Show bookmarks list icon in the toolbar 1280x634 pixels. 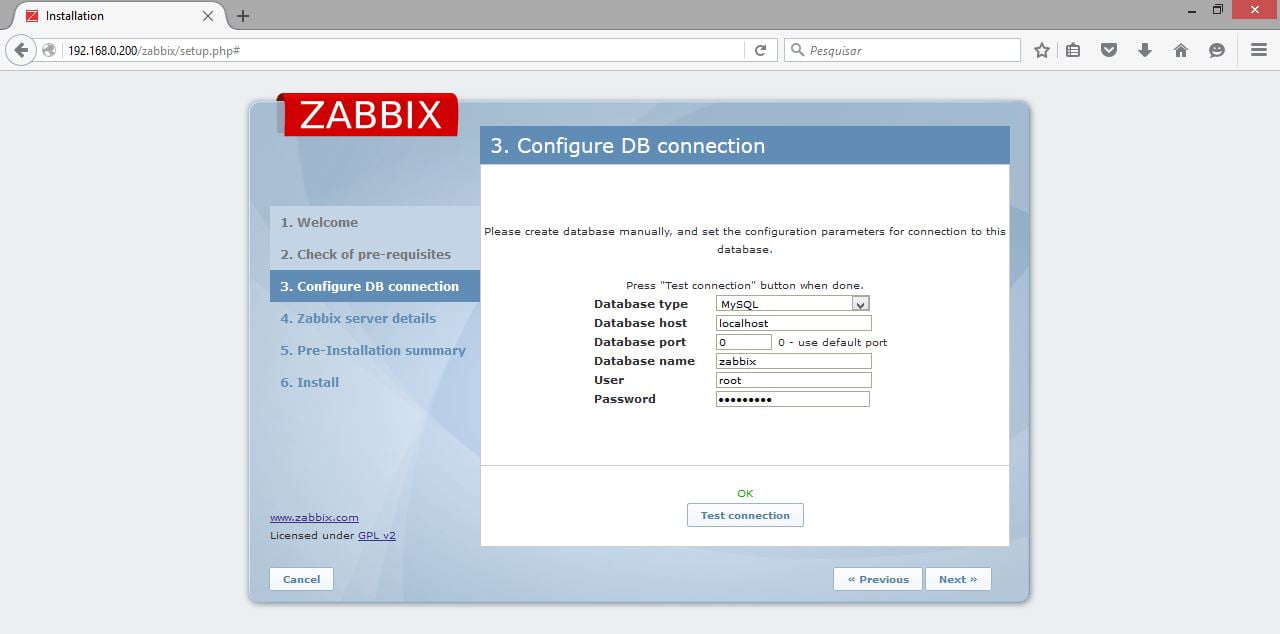(1073, 50)
